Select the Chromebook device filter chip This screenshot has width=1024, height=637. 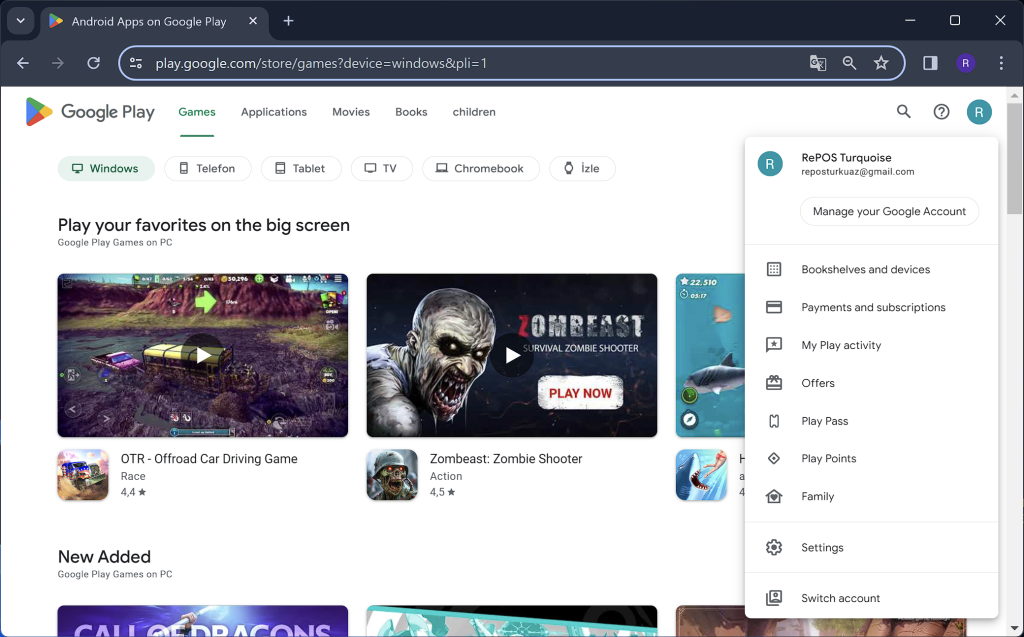[481, 169]
